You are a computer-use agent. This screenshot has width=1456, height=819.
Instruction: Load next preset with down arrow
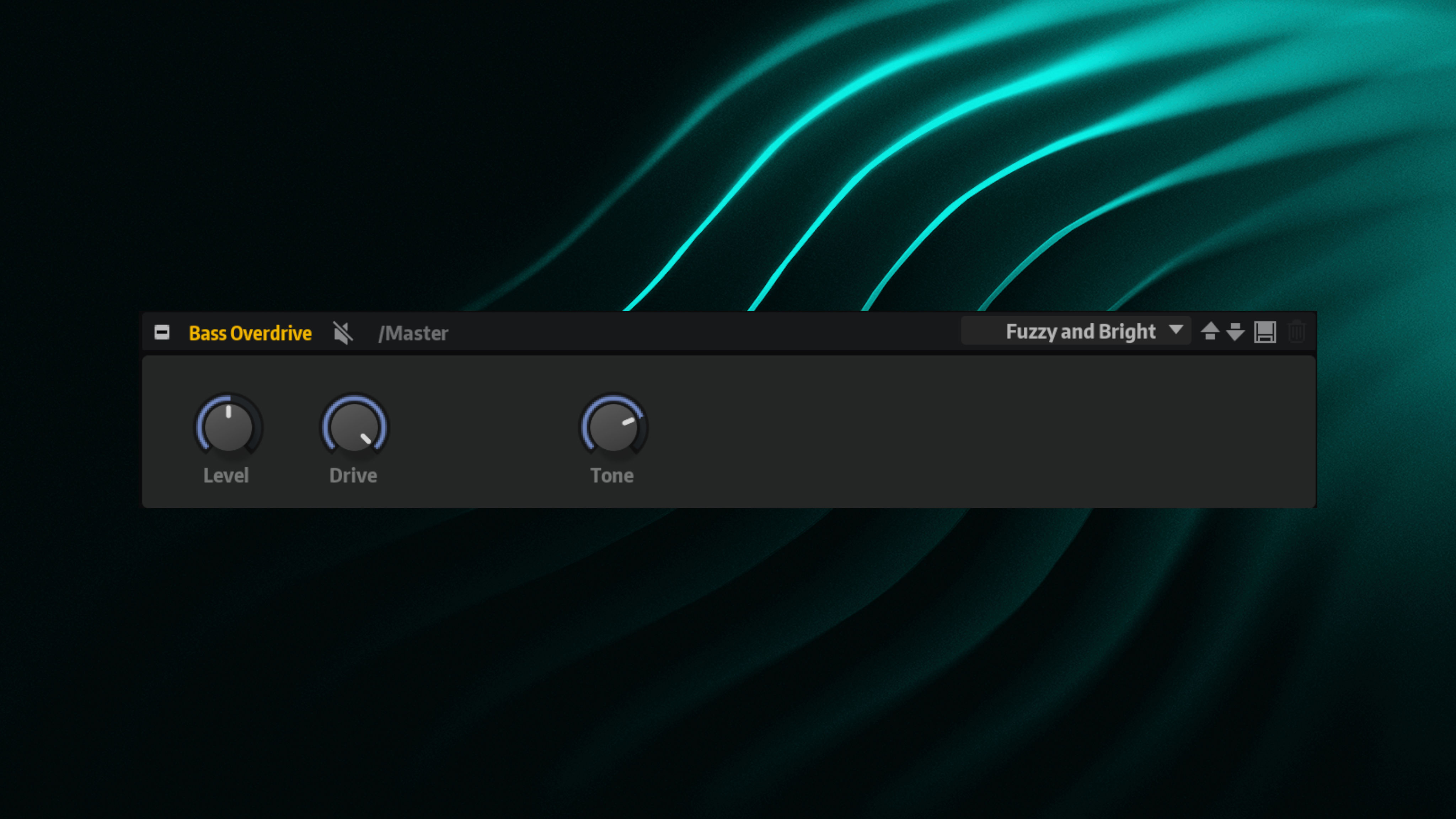click(x=1236, y=332)
